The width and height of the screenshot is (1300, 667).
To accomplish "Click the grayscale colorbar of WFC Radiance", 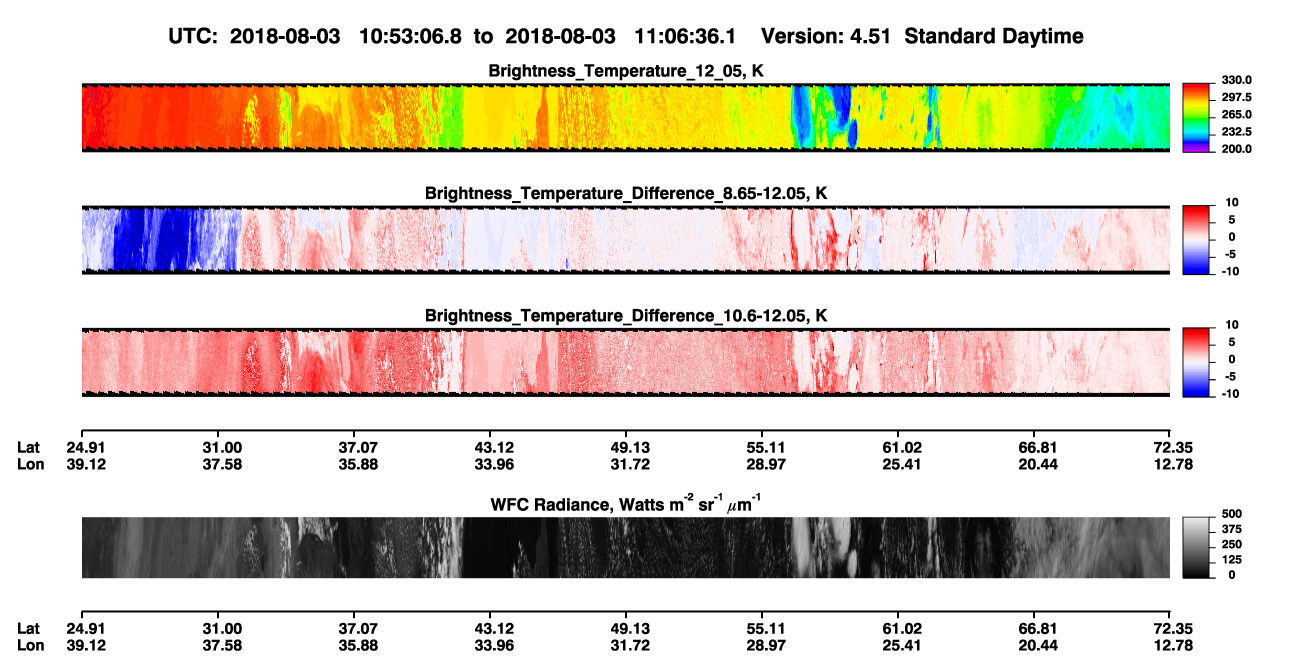I will [1196, 548].
